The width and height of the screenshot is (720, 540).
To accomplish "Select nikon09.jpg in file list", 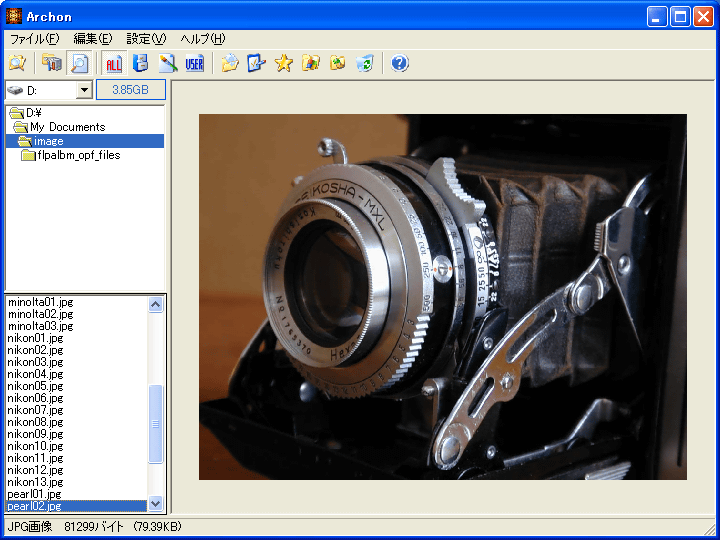I will [35, 433].
